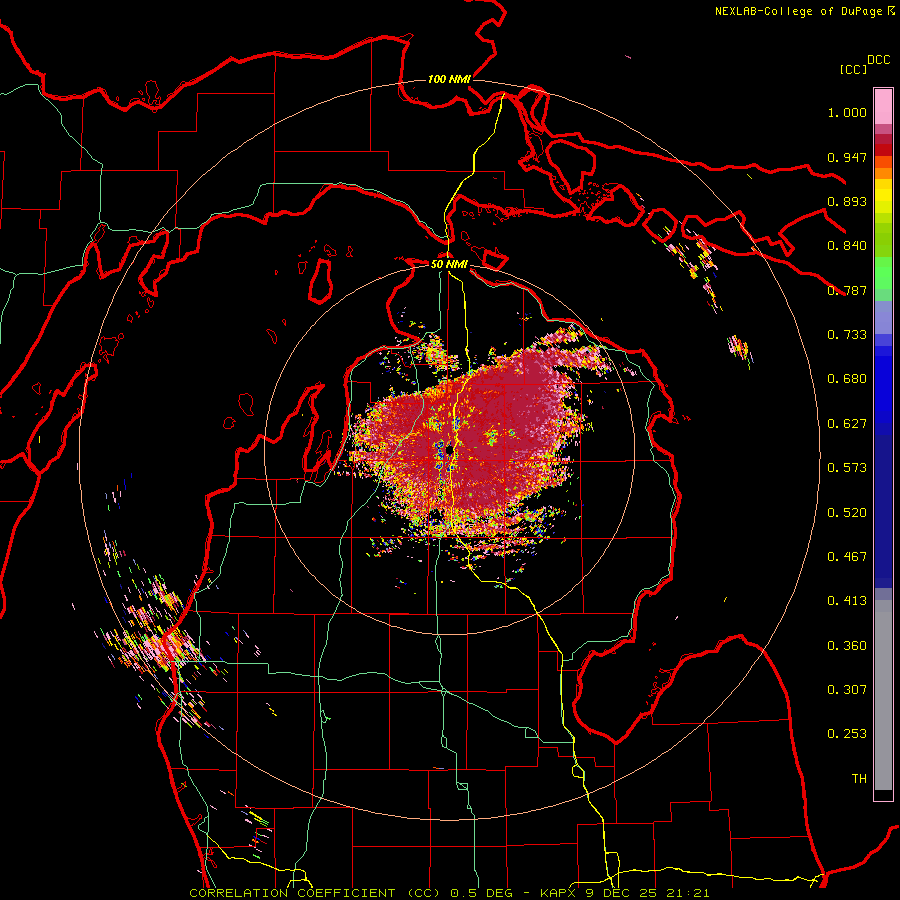The height and width of the screenshot is (900, 900).
Task: Click the 0.787 legend value
Action: (x=847, y=290)
